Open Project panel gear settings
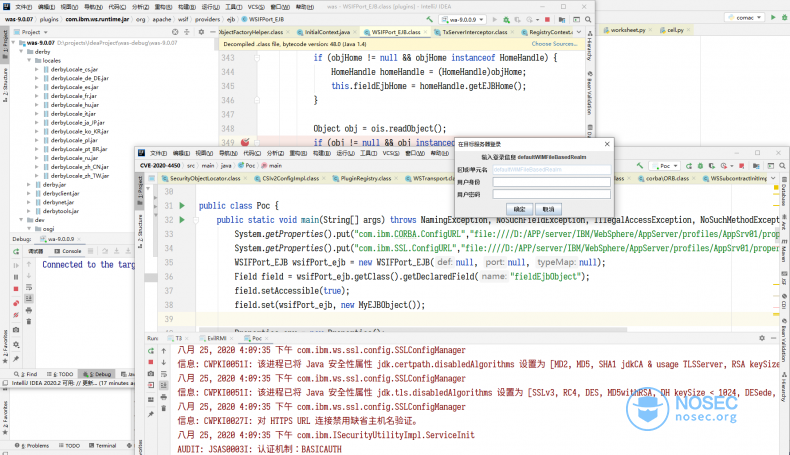Image resolution: width=790 pixels, height=455 pixels. coord(201,32)
